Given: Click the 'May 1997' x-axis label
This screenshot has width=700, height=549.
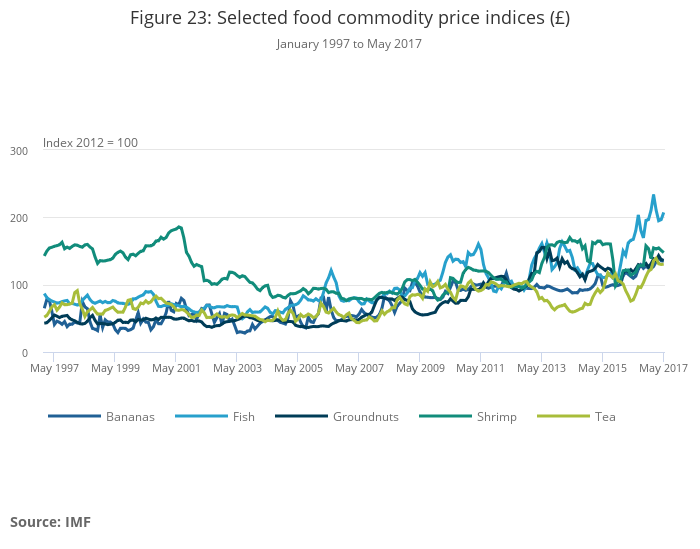Looking at the screenshot, I should (x=55, y=369).
